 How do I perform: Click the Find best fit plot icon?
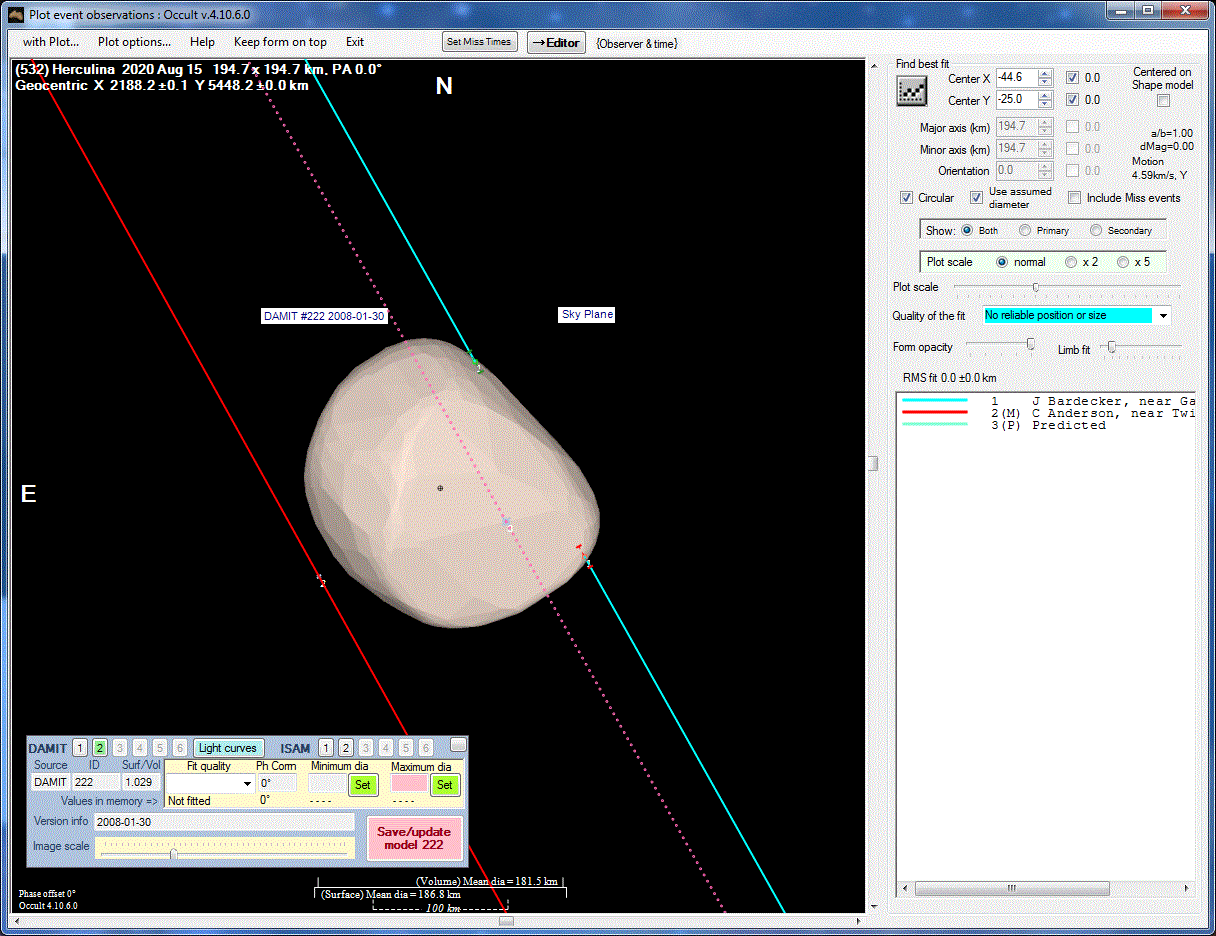pos(911,91)
